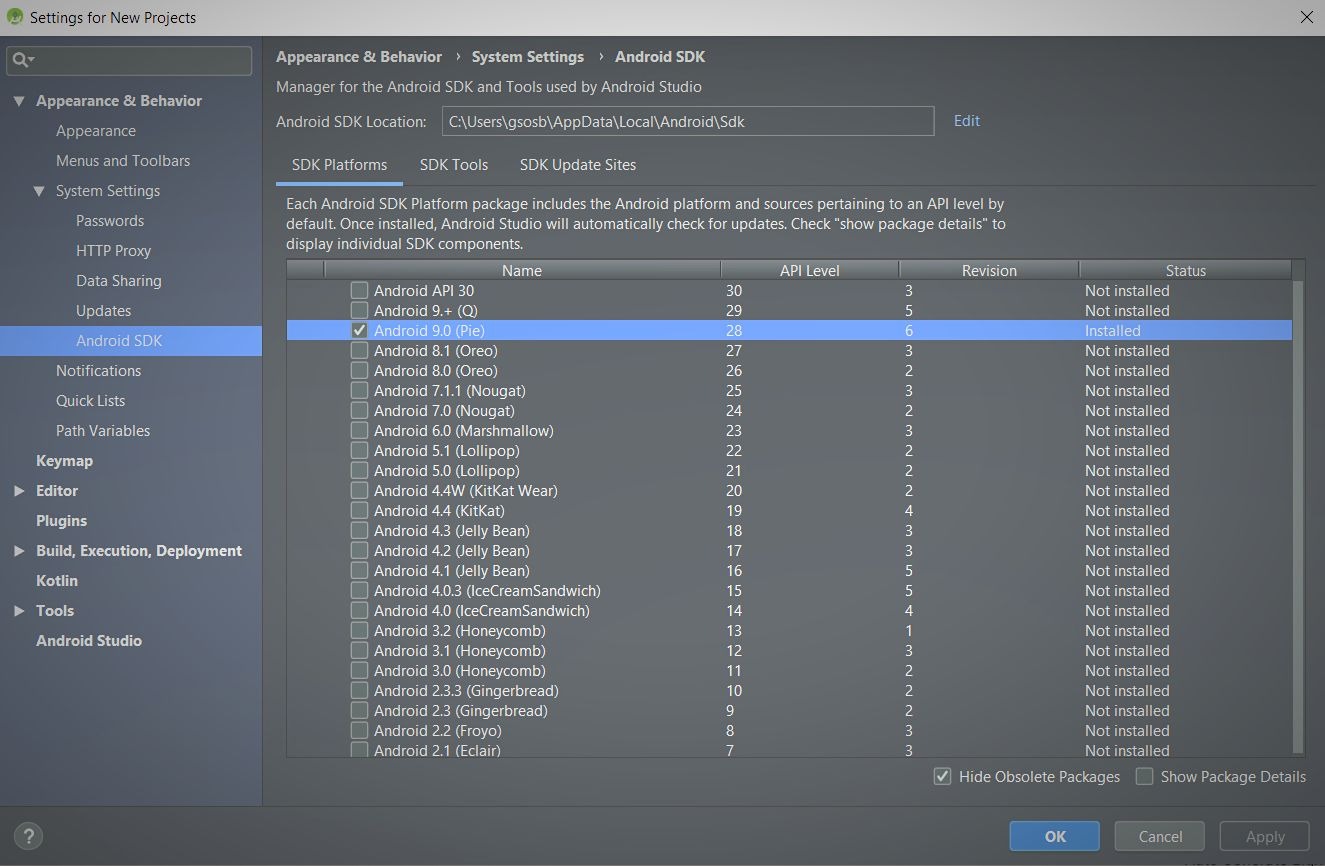This screenshot has width=1325, height=866.
Task: Select Updates in settings tree
Action: click(104, 311)
